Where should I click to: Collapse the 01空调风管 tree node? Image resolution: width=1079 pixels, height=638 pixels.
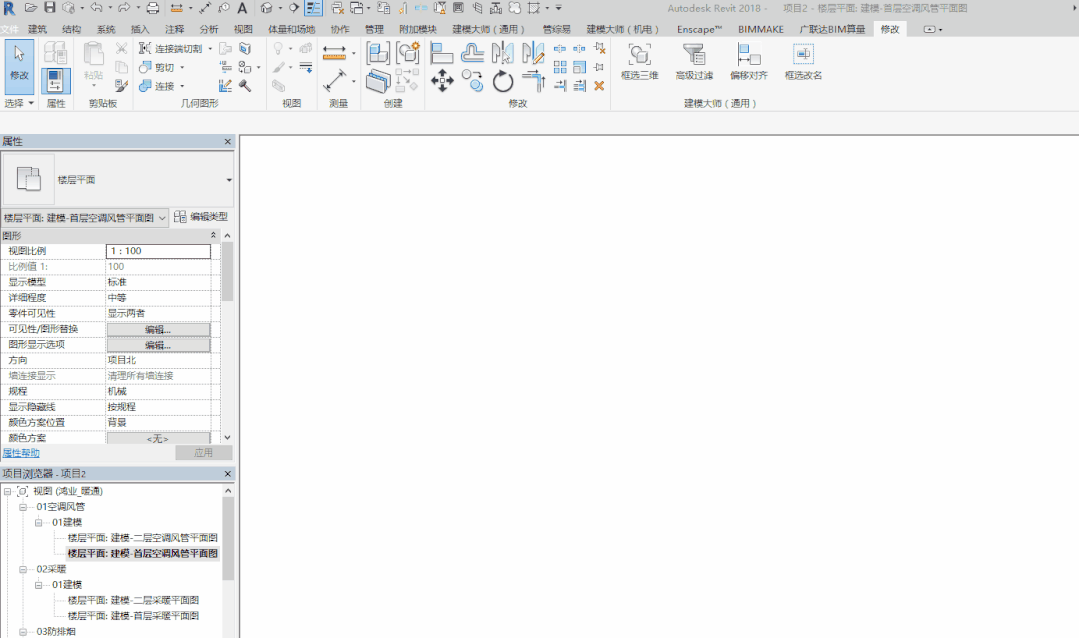pos(23,507)
